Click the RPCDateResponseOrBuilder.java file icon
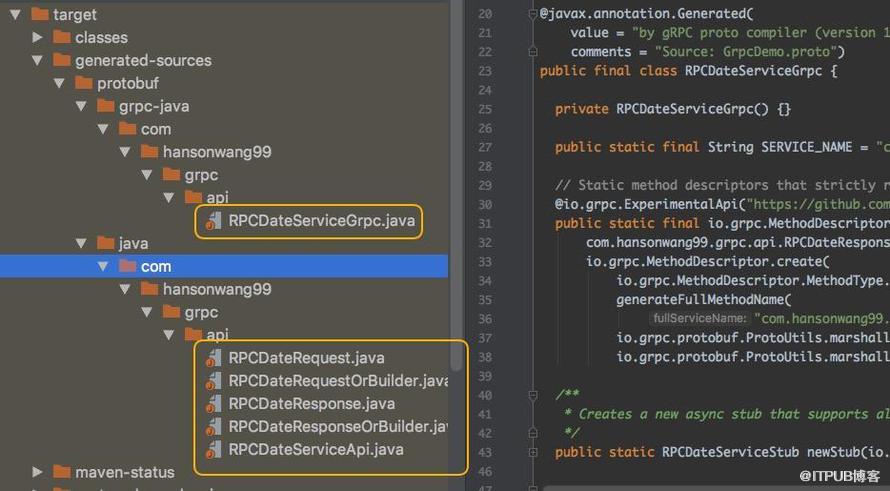 click(213, 426)
